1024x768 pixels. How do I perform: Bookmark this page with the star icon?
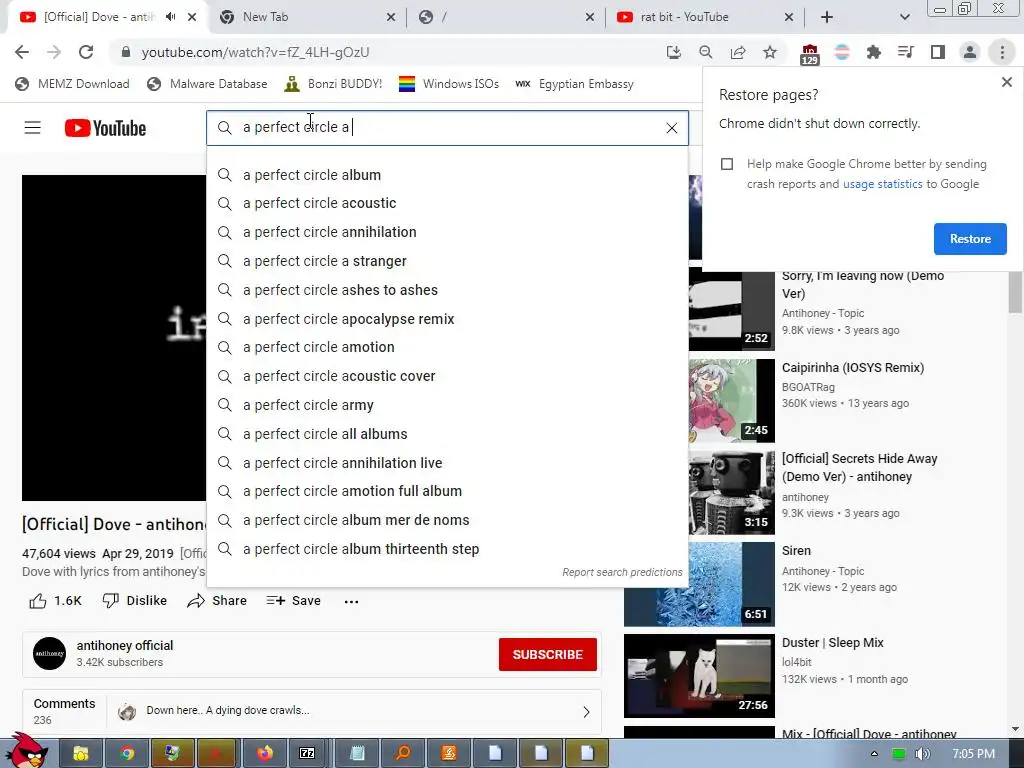pyautogui.click(x=770, y=52)
